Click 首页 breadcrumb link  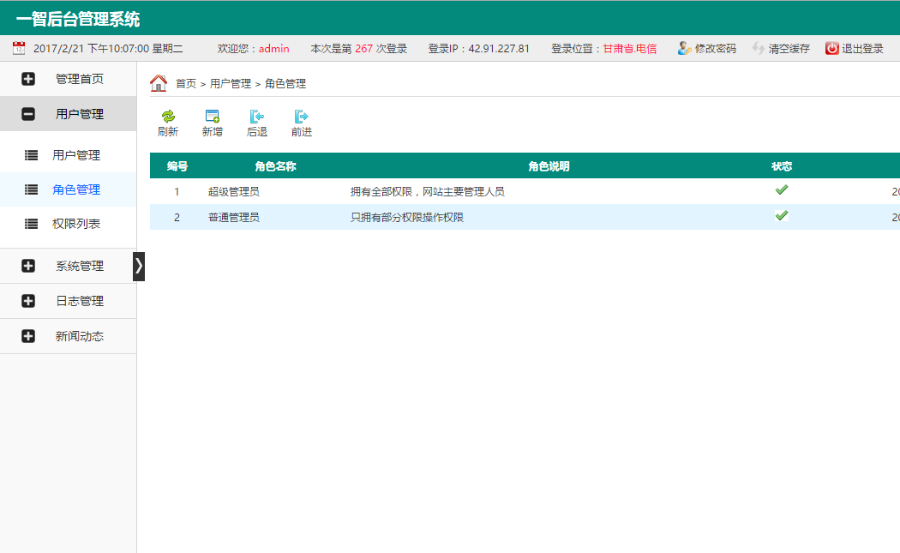186,84
